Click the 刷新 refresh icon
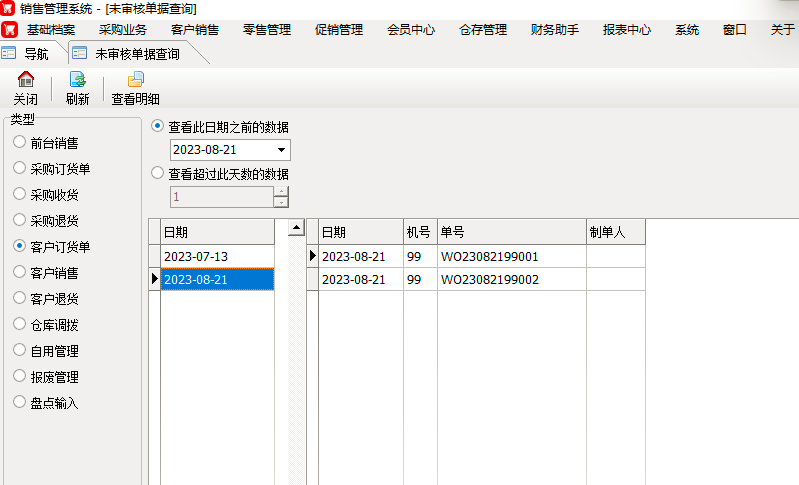 (77, 80)
